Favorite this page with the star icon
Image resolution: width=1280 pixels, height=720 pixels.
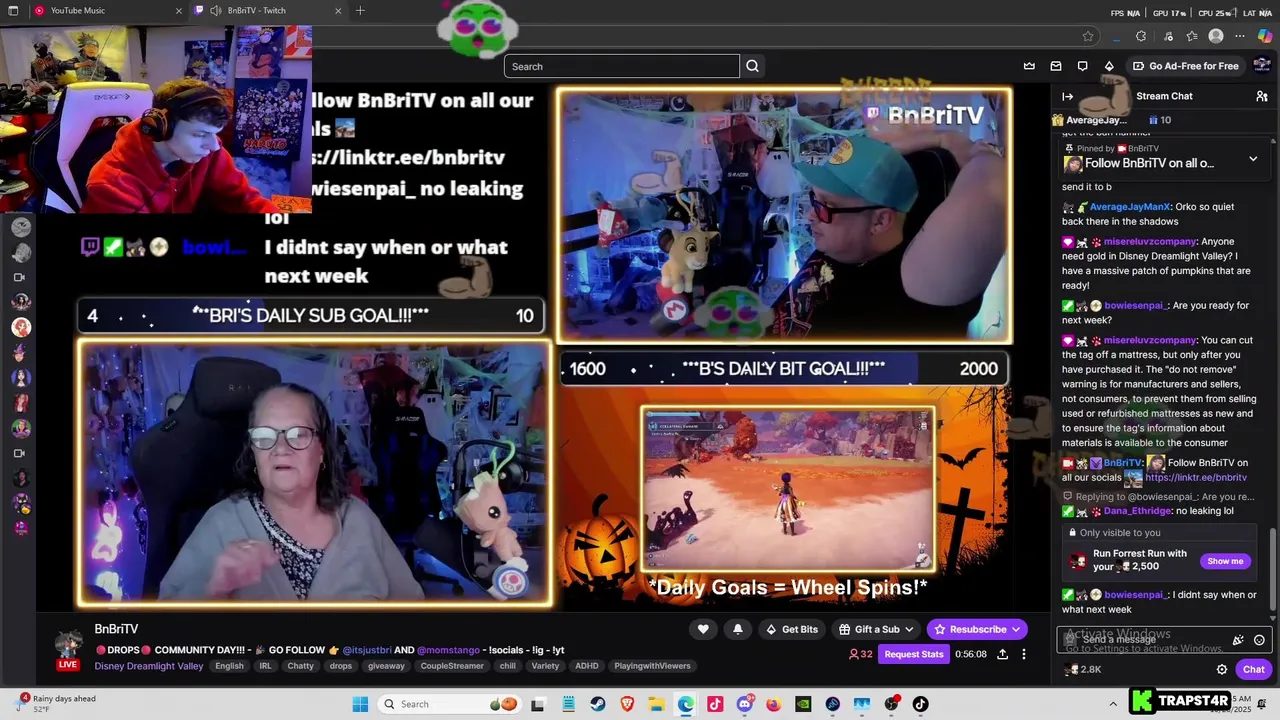[x=1088, y=36]
